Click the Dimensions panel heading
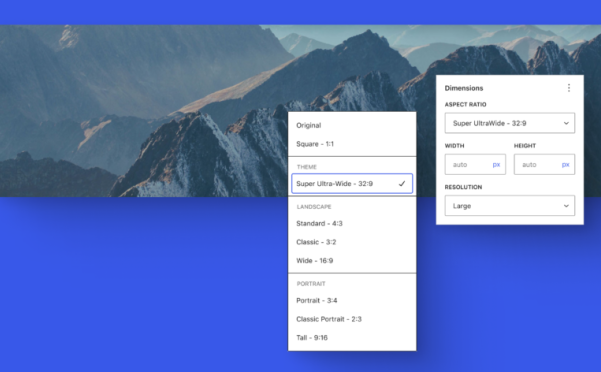The image size is (601, 372). tap(464, 88)
